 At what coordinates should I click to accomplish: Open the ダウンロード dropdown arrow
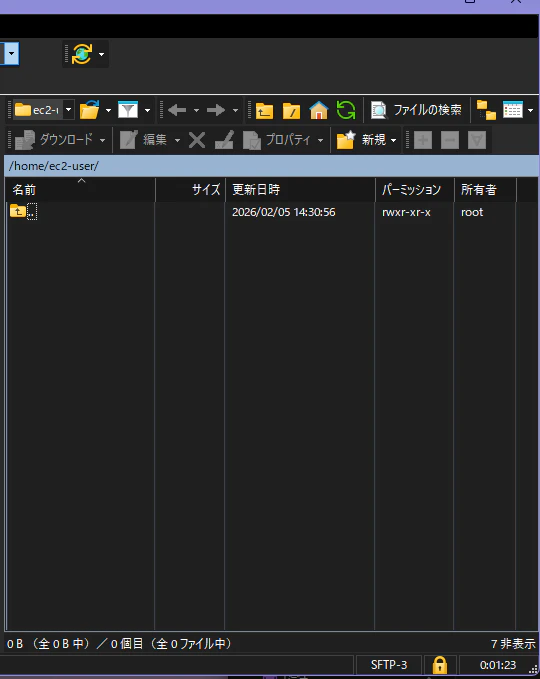click(102, 140)
